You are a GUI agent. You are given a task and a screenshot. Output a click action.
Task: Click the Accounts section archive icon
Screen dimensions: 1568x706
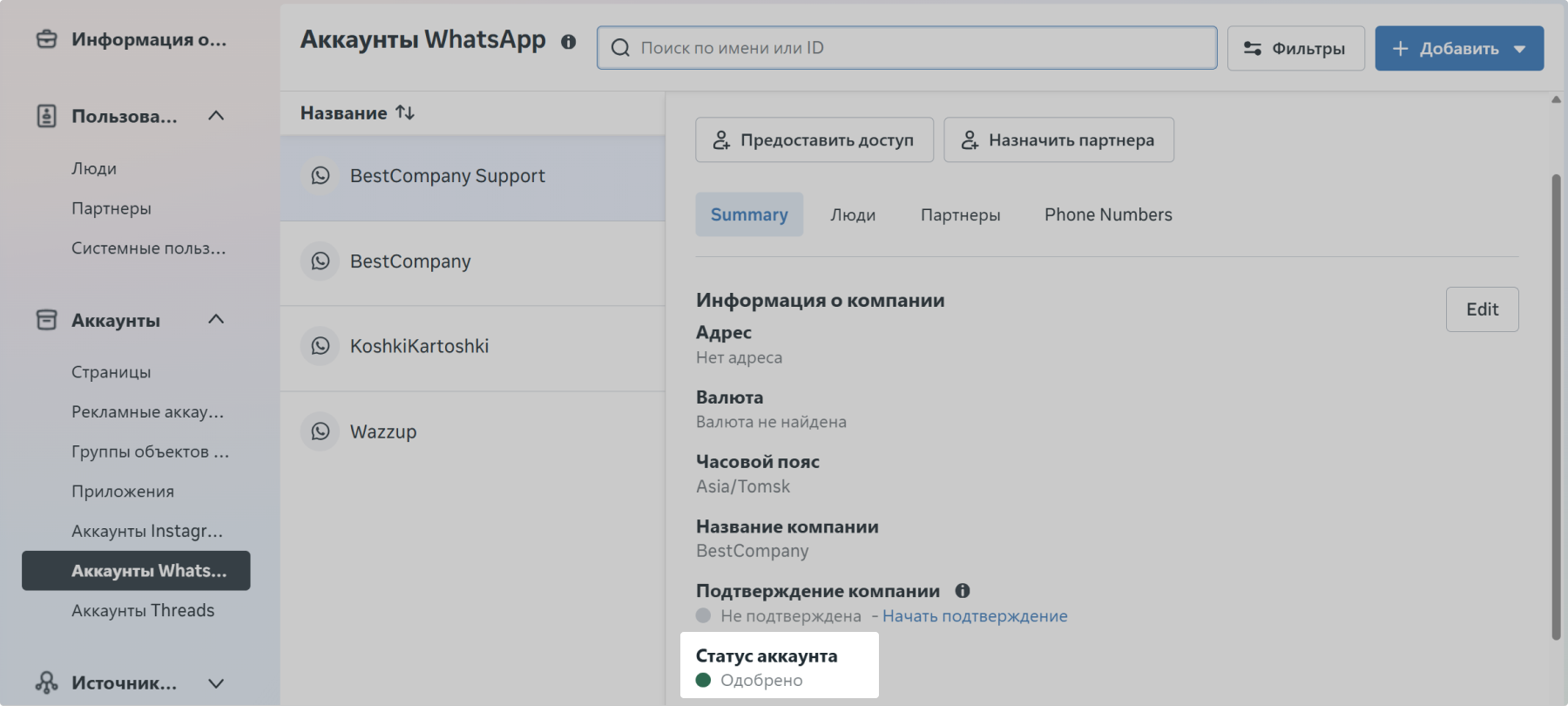[47, 320]
